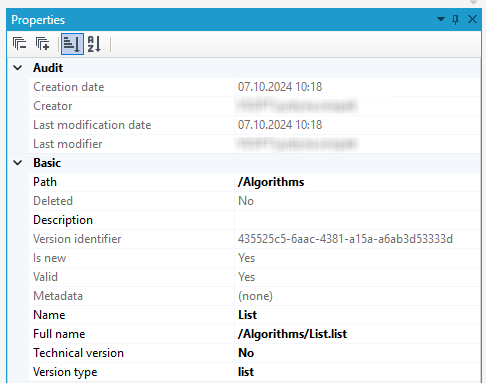Select the Audit category header

point(48,68)
